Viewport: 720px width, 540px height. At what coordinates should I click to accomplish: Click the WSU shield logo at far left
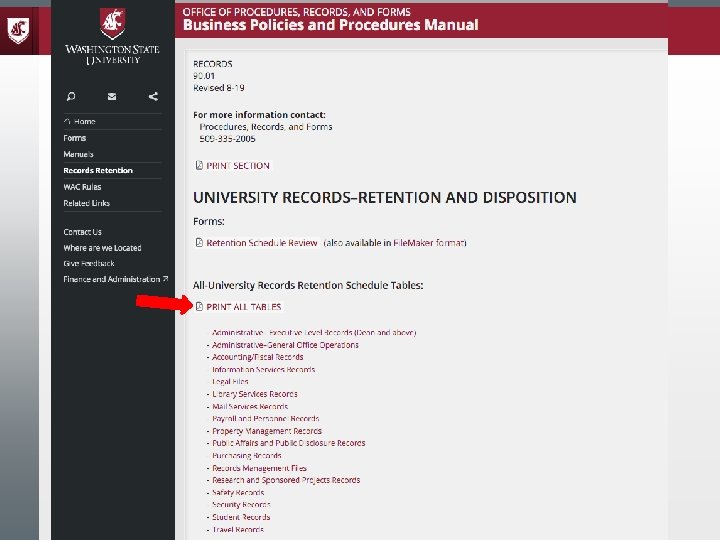tap(18, 31)
